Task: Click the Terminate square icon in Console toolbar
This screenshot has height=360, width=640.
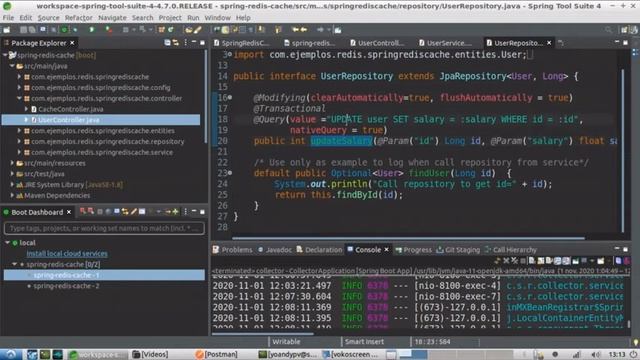Action: 523,260
